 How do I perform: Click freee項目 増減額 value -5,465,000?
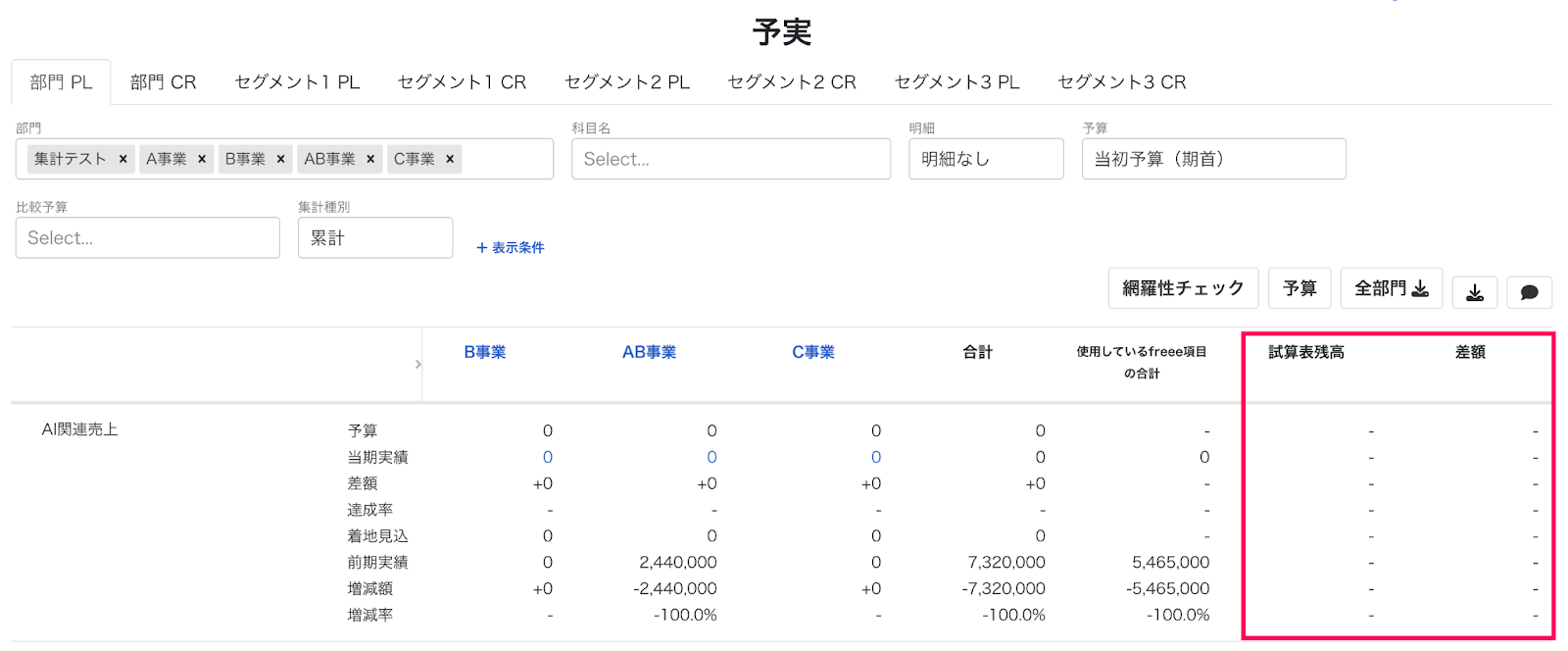[1168, 588]
